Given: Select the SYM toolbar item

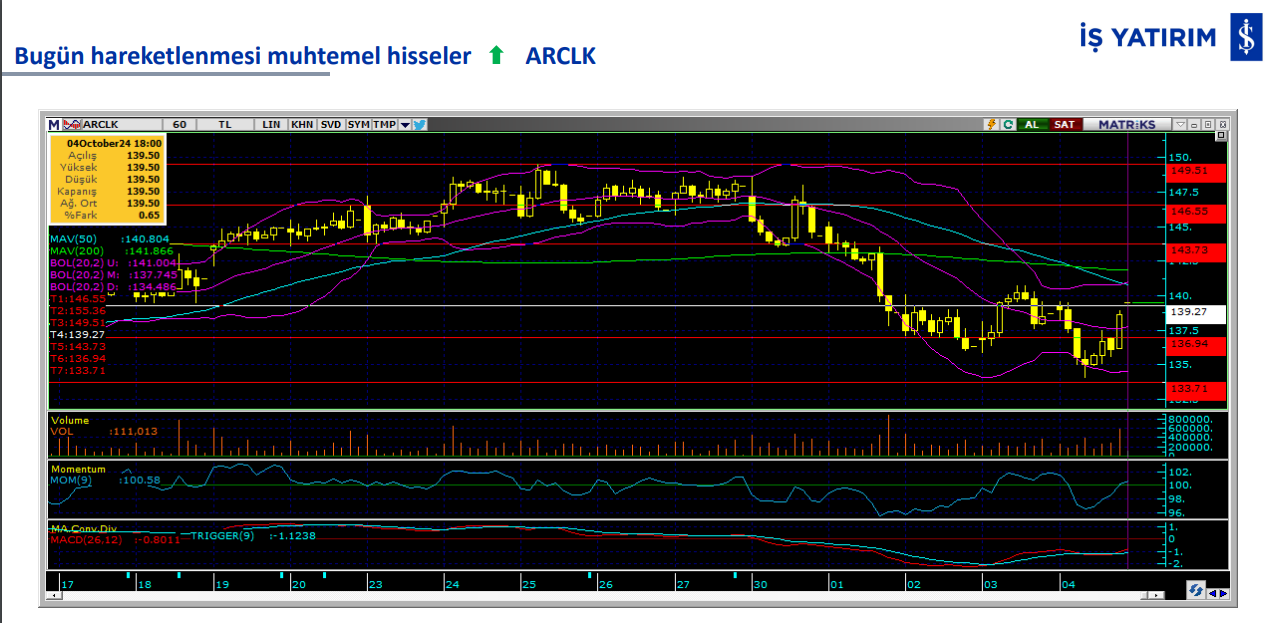Looking at the screenshot, I should point(359,125).
